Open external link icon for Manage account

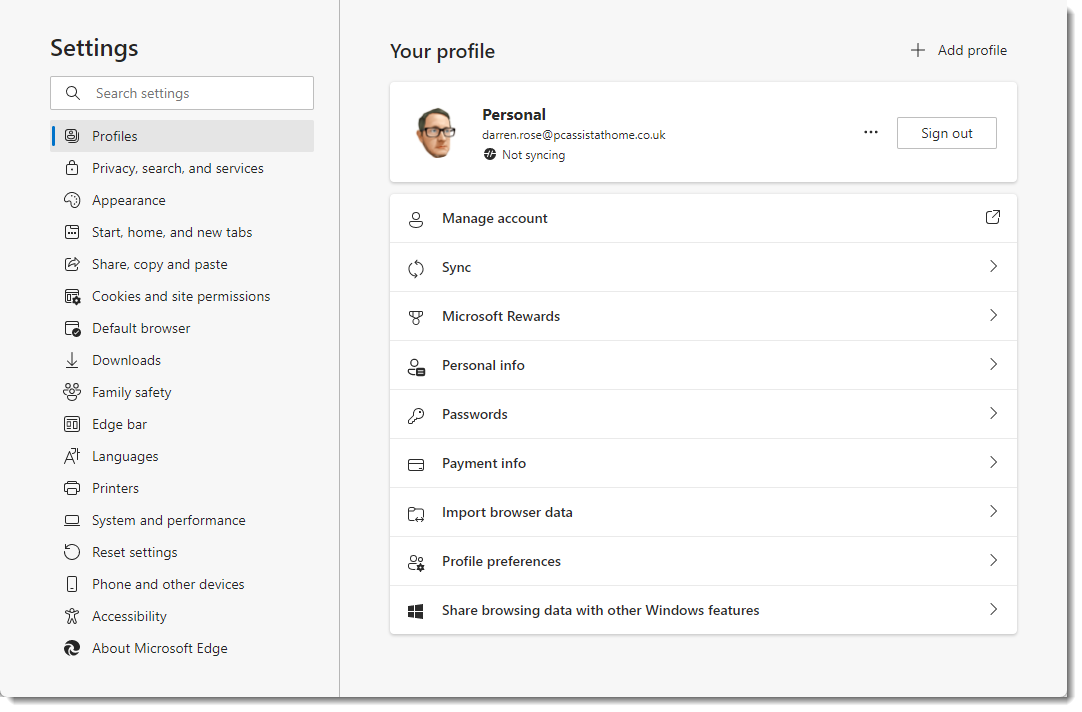point(992,217)
